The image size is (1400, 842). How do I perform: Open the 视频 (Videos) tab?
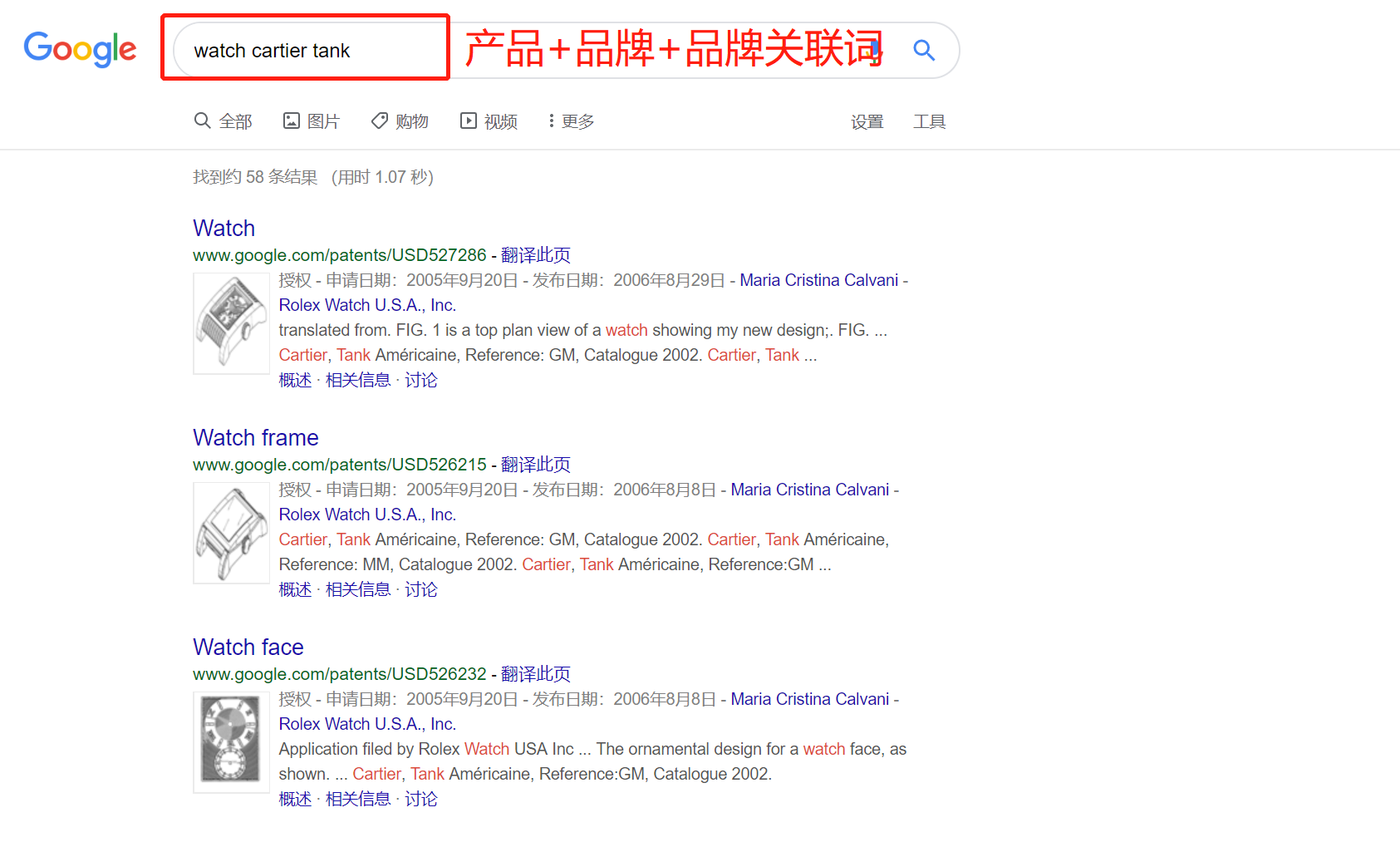(x=489, y=121)
